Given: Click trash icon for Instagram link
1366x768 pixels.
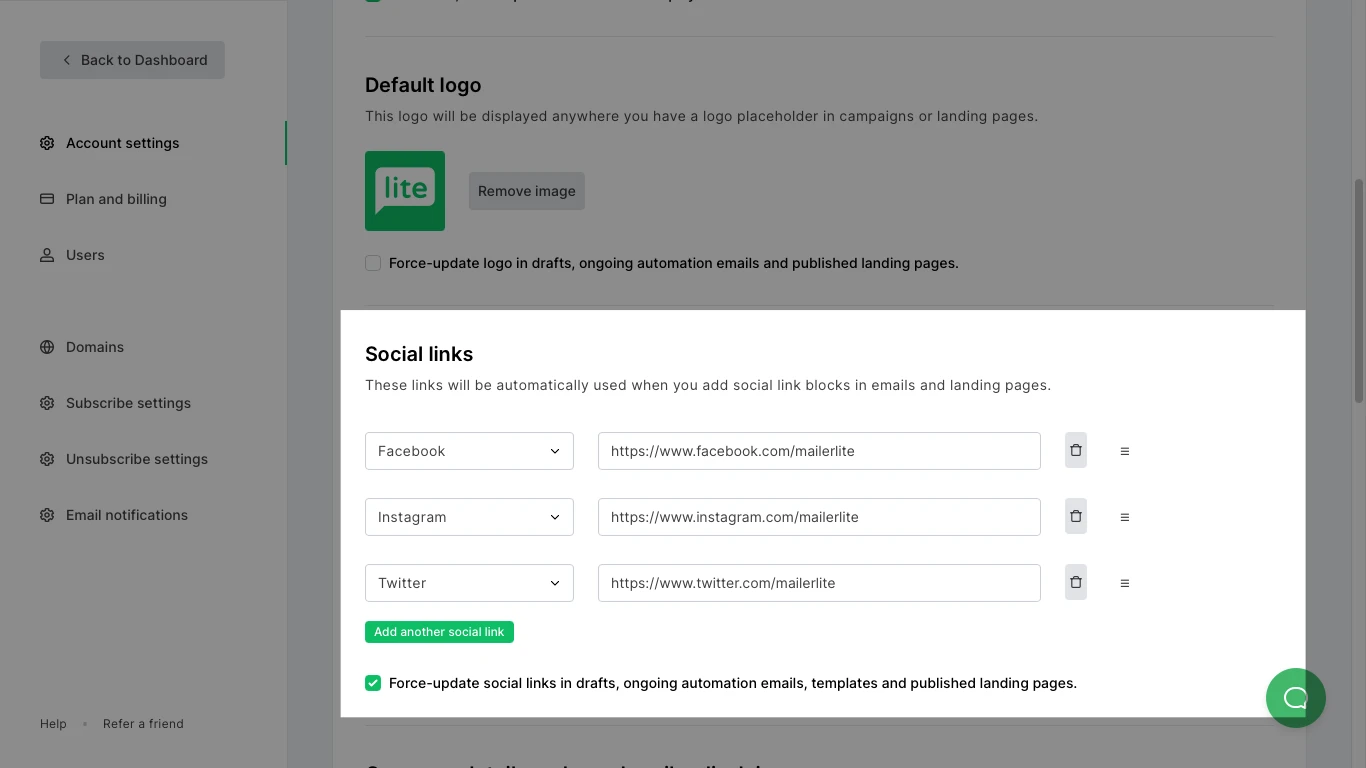Looking at the screenshot, I should tap(1075, 517).
